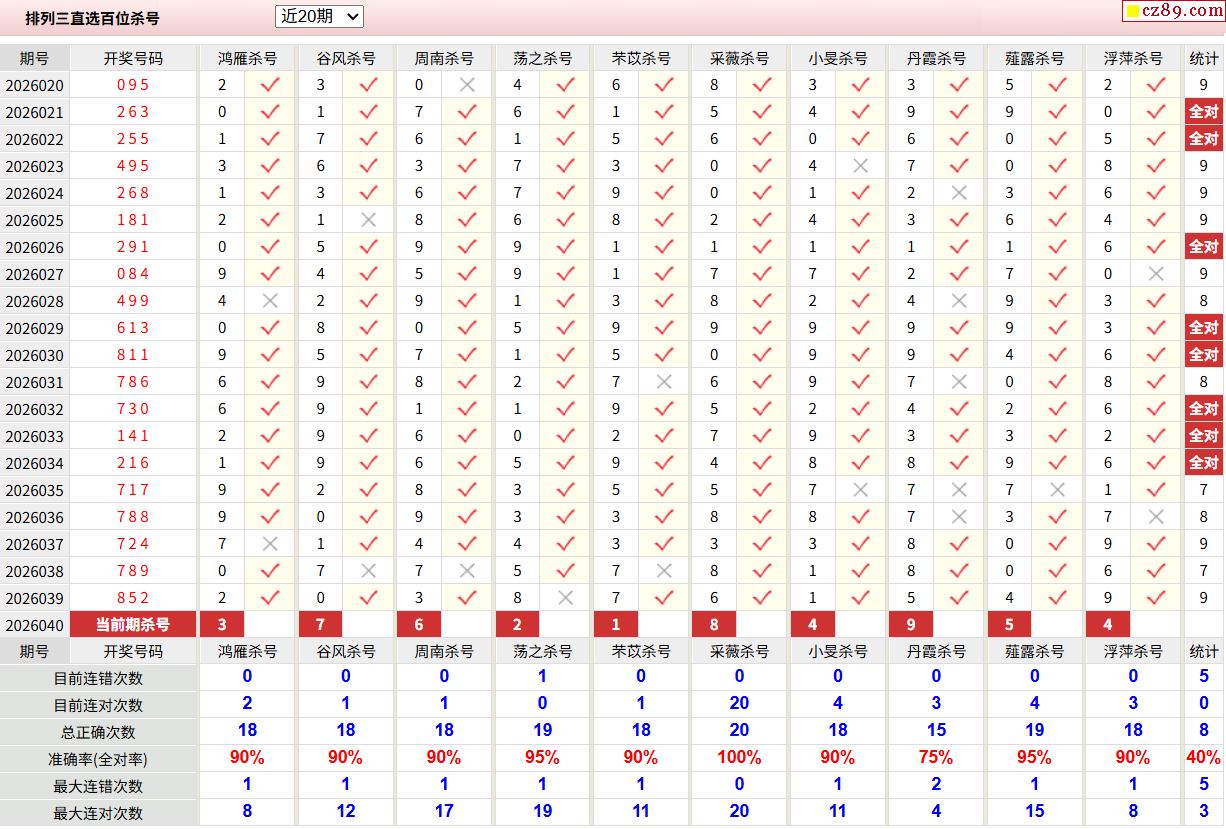Viewport: 1226px width, 829px height.
Task: Click the 全对 badge in row 2026029
Action: coord(1204,328)
